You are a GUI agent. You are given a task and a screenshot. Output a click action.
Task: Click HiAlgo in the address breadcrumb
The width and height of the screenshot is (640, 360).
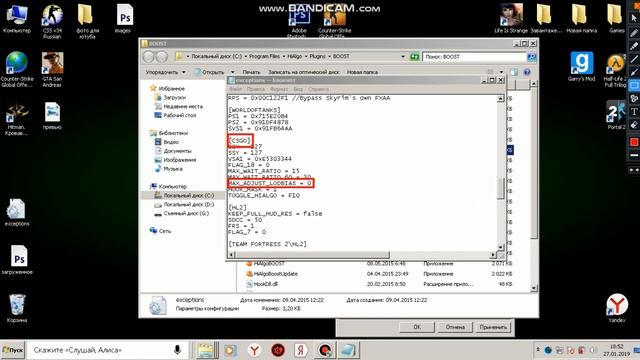click(x=294, y=56)
